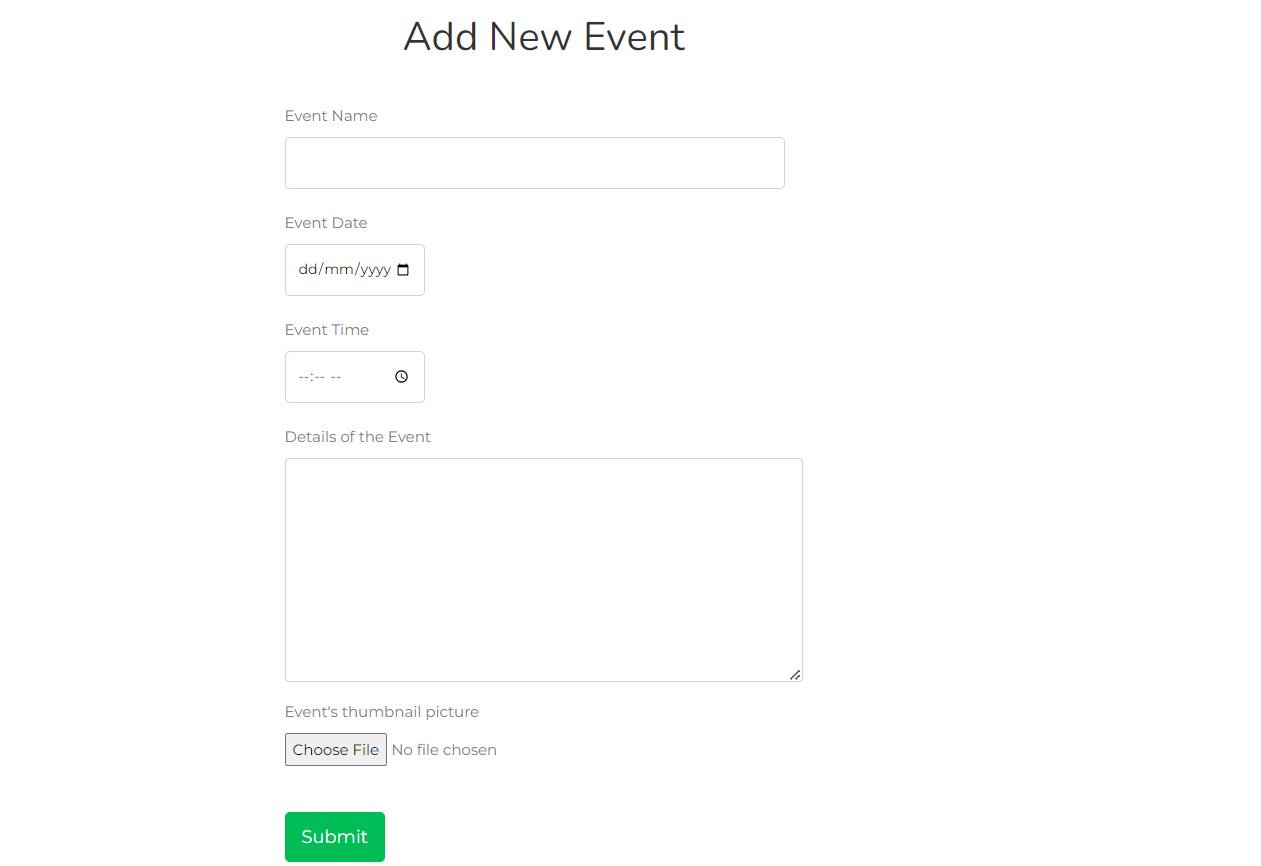Viewport: 1261px width, 866px height.
Task: Click the Event's thumbnail picture label
Action: point(381,711)
